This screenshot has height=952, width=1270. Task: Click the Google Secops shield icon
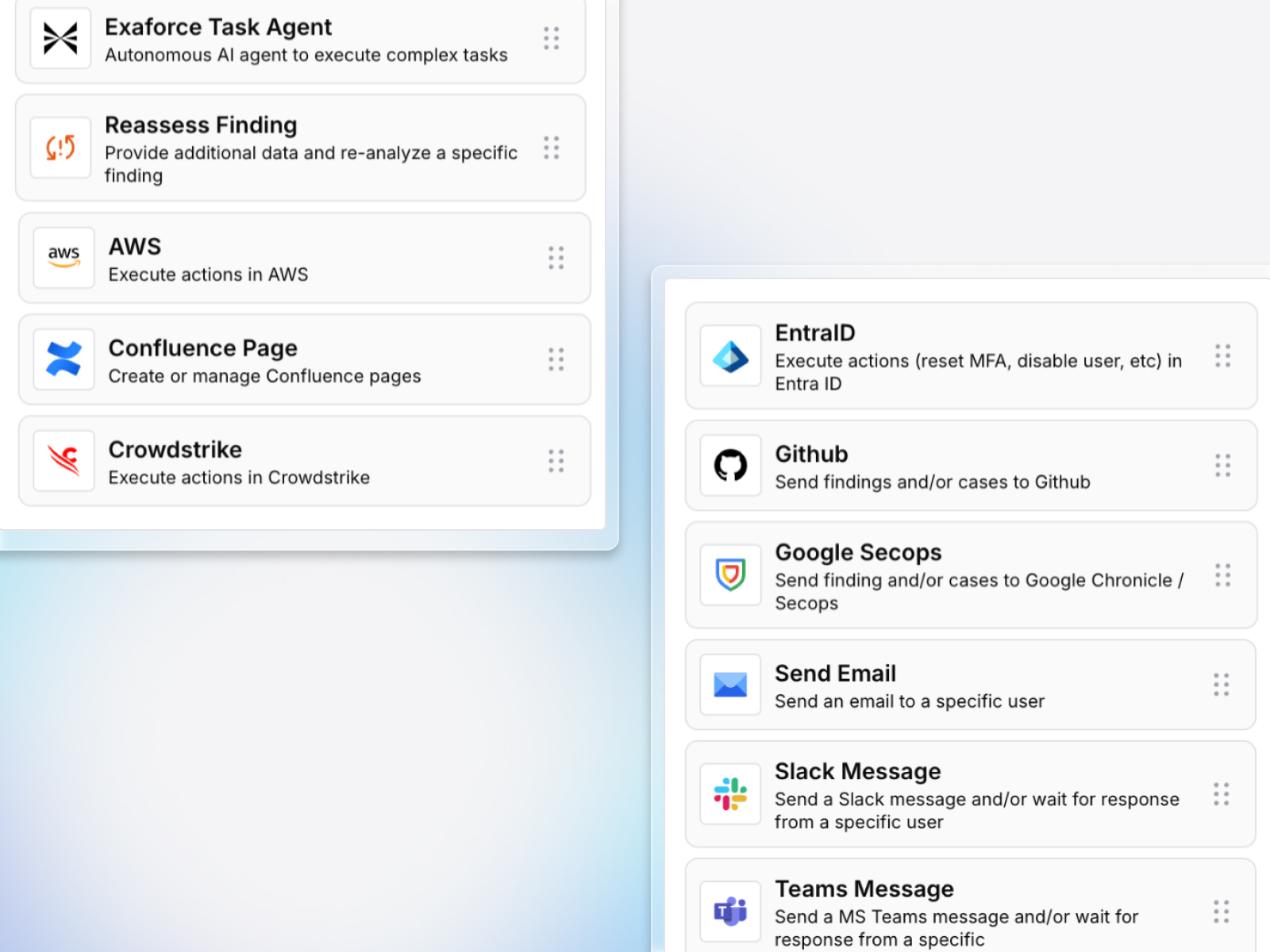click(730, 575)
